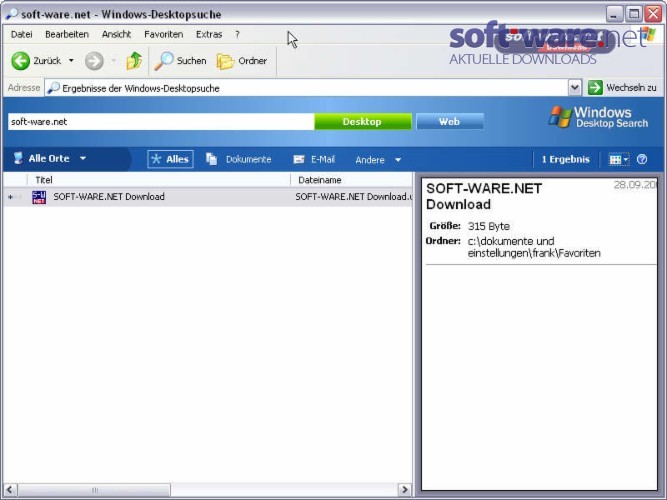
Task: Open the Datei menu
Action: click(x=21, y=34)
